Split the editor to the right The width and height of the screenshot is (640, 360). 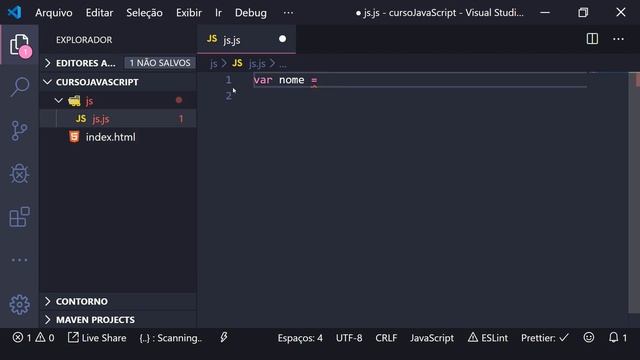point(592,39)
